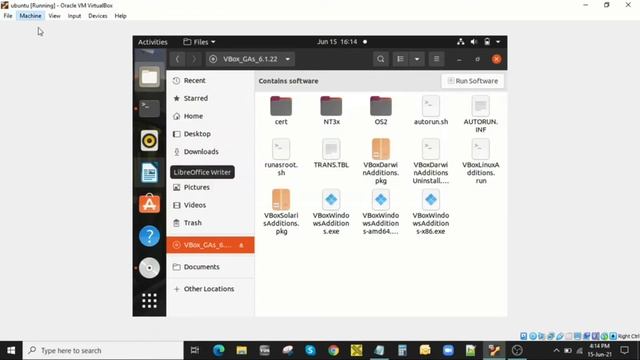Click the Windows search box
Viewport: 640px width, 360px height.
coord(103,350)
